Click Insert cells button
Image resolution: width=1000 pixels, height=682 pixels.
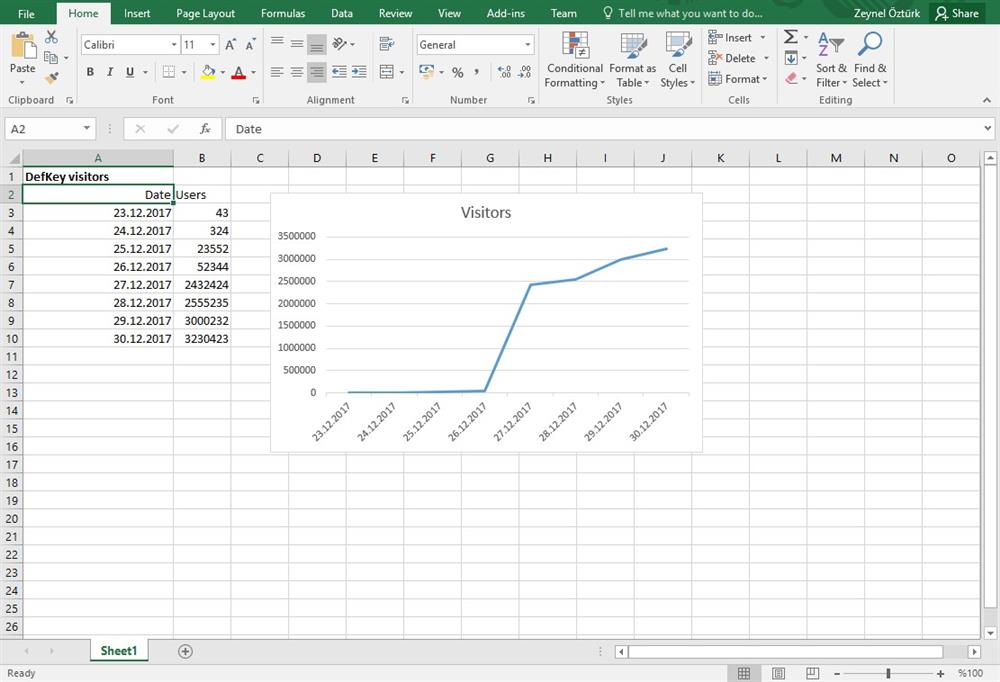739,38
